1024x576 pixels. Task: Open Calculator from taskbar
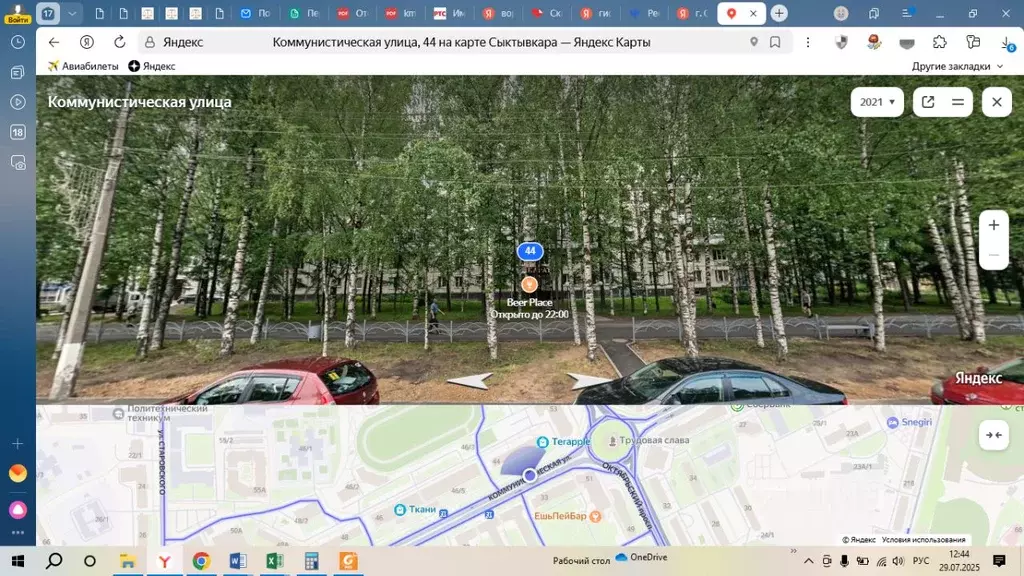[x=312, y=561]
